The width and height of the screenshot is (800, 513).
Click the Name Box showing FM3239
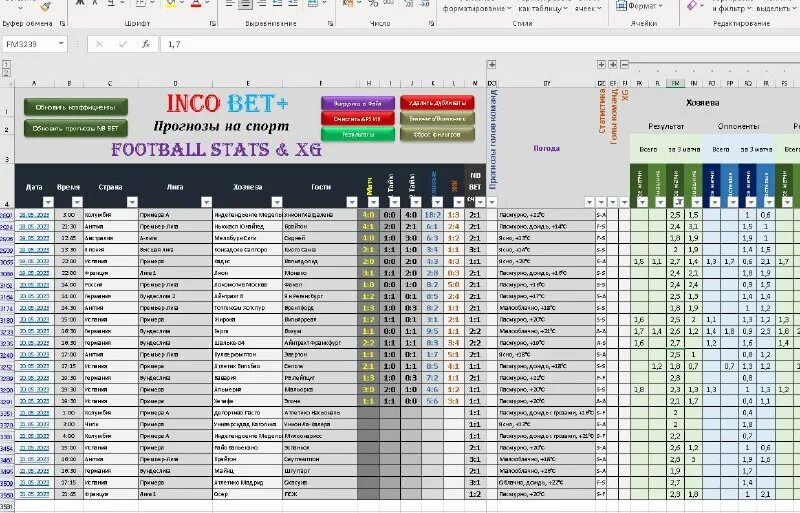[x=30, y=44]
